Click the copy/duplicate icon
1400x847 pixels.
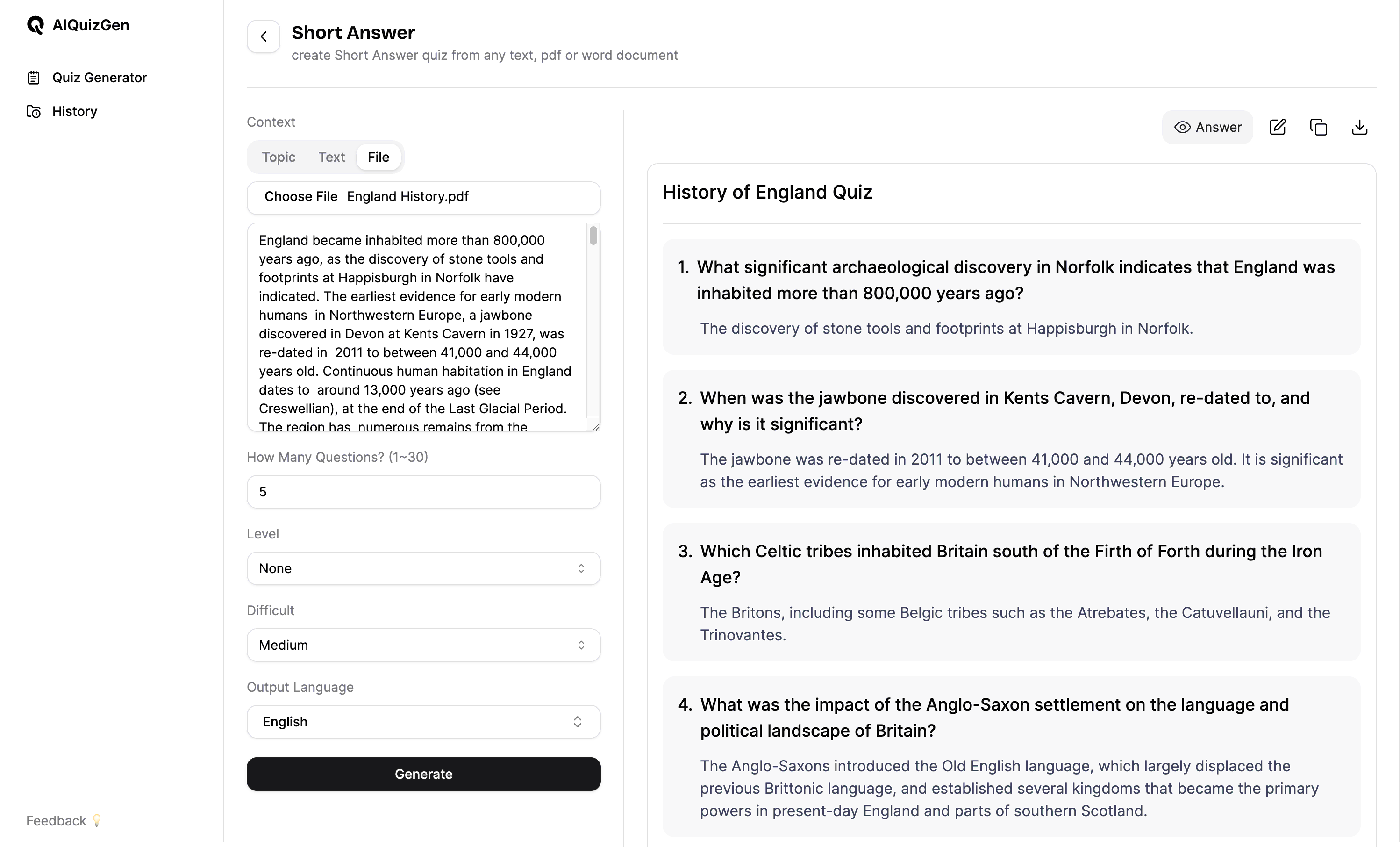coord(1319,127)
